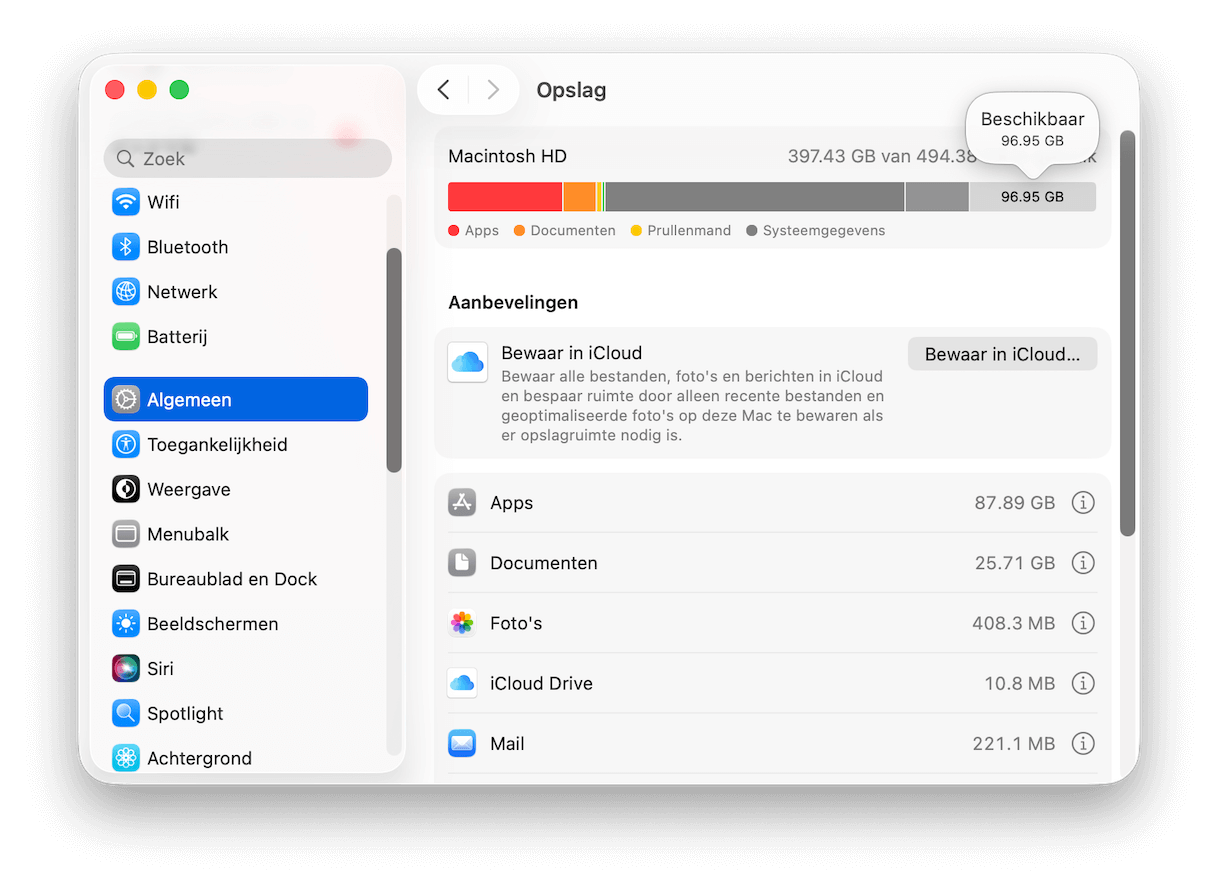Screen dimensions: 1218x888
Task: Click the red Apps segment of storage bar
Action: [505, 197]
